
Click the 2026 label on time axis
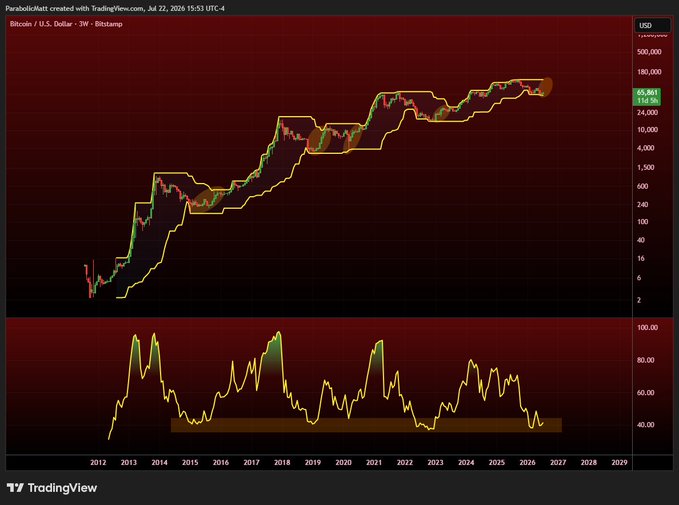tap(527, 463)
